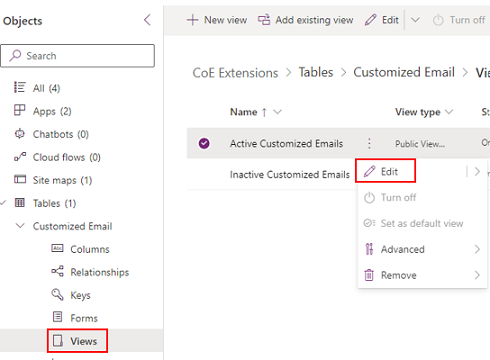Go to Customized Email breadcrumb
The height and width of the screenshot is (360, 490).
(x=404, y=72)
